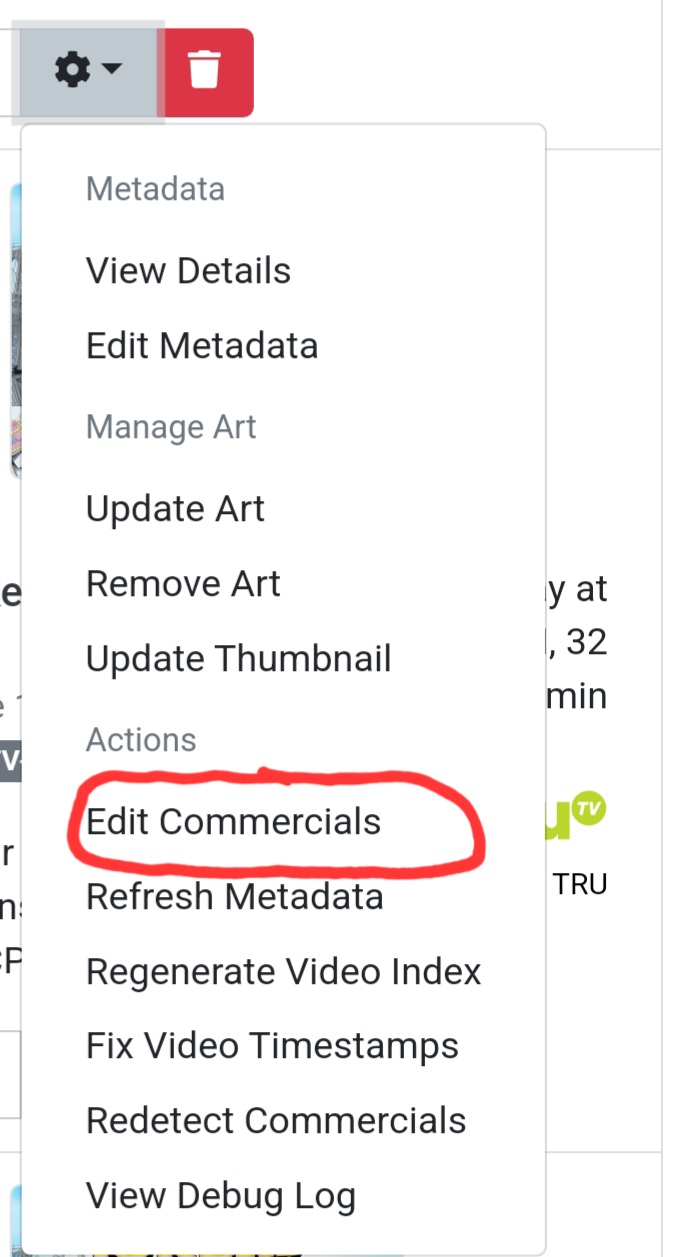
Task: Choose Fix Video Timestamps
Action: 272,1047
